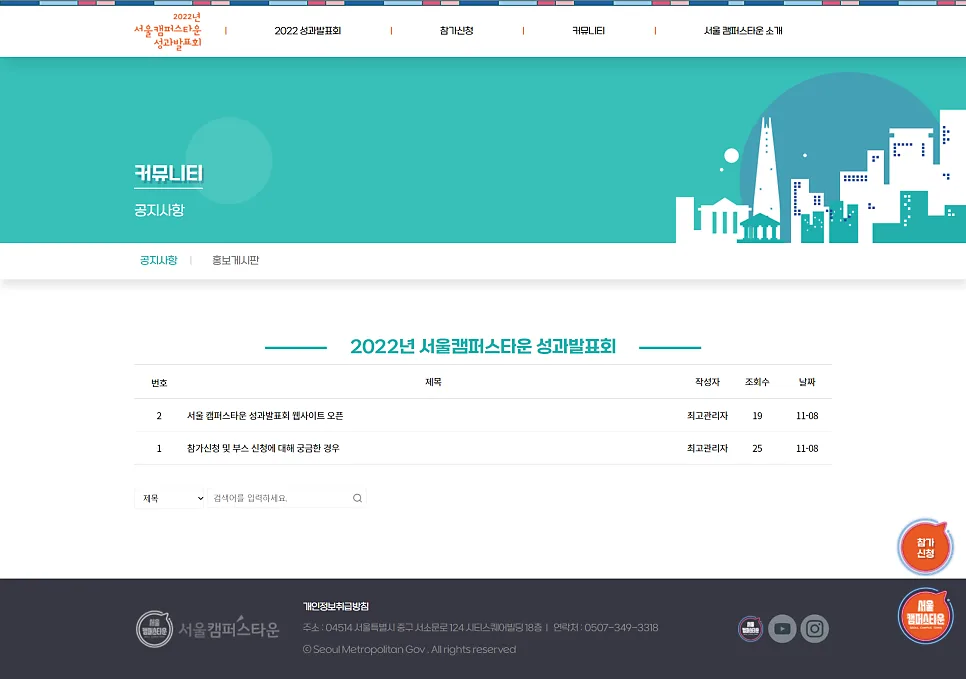Open the YouTube icon in footer
The width and height of the screenshot is (966, 679).
coord(782,628)
